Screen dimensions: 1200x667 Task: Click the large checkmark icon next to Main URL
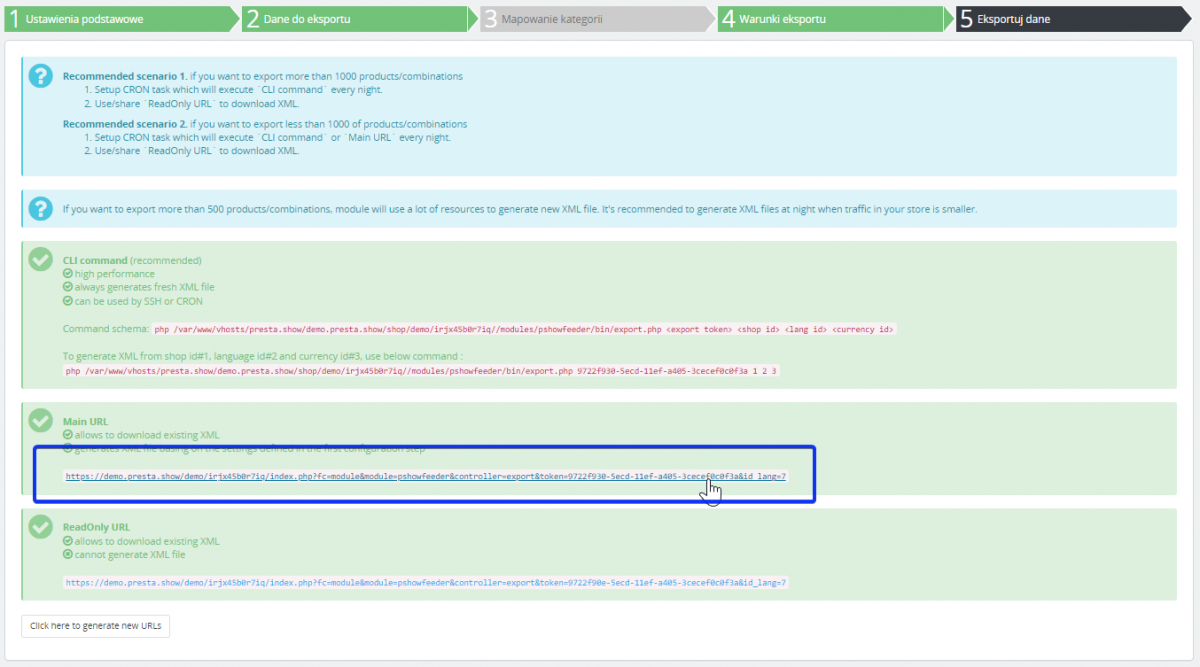click(41, 420)
